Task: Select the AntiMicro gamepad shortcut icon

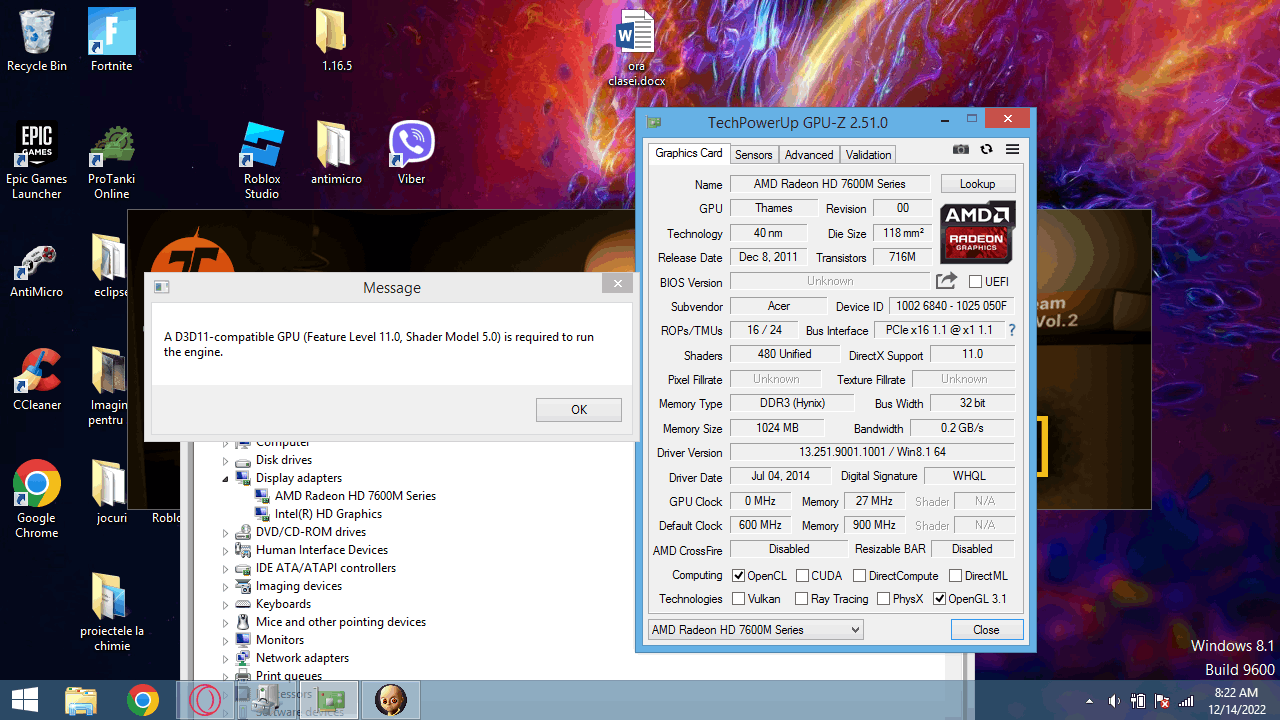Action: (37, 270)
